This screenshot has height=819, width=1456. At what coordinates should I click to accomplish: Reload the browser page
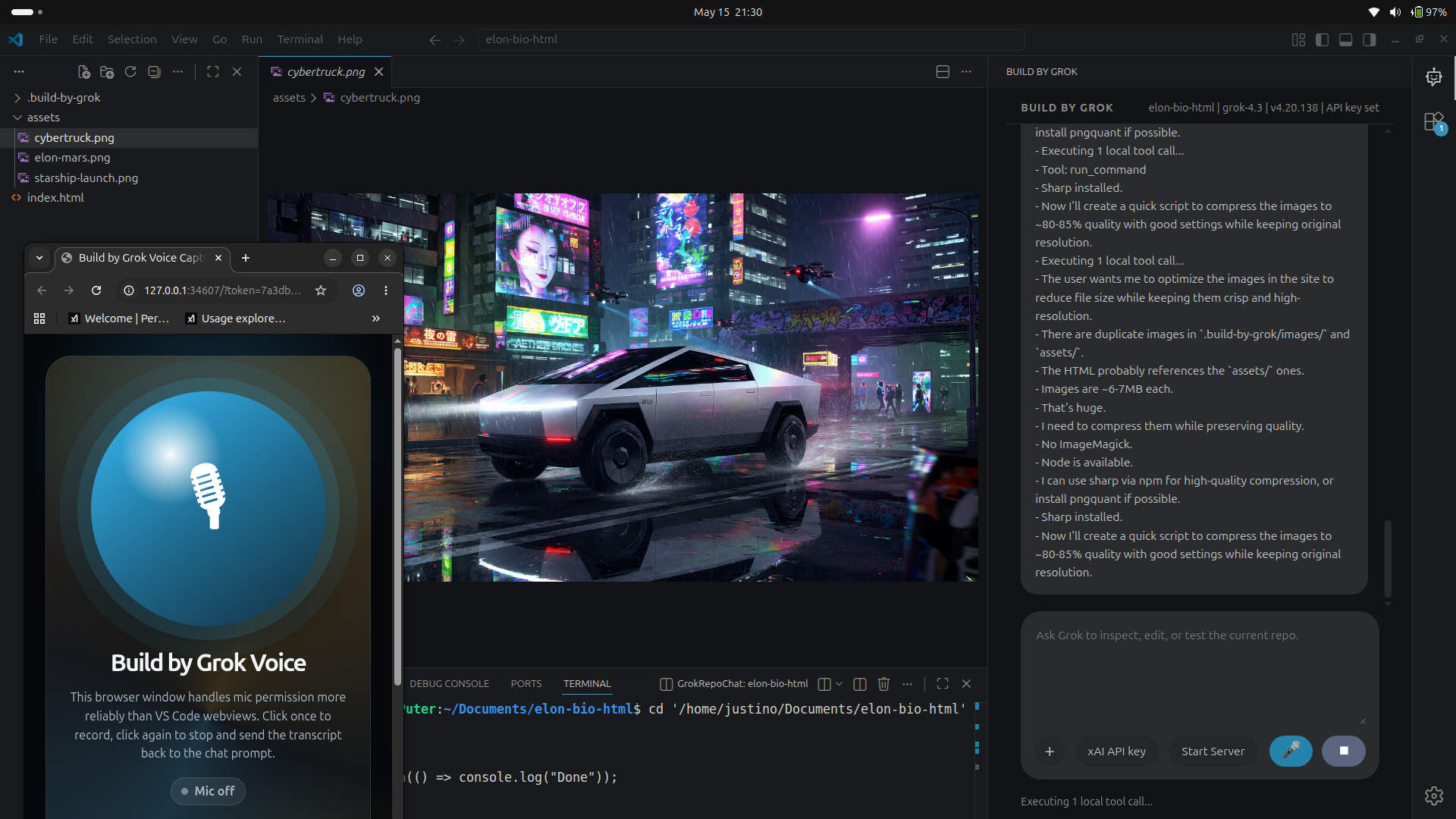[x=96, y=290]
